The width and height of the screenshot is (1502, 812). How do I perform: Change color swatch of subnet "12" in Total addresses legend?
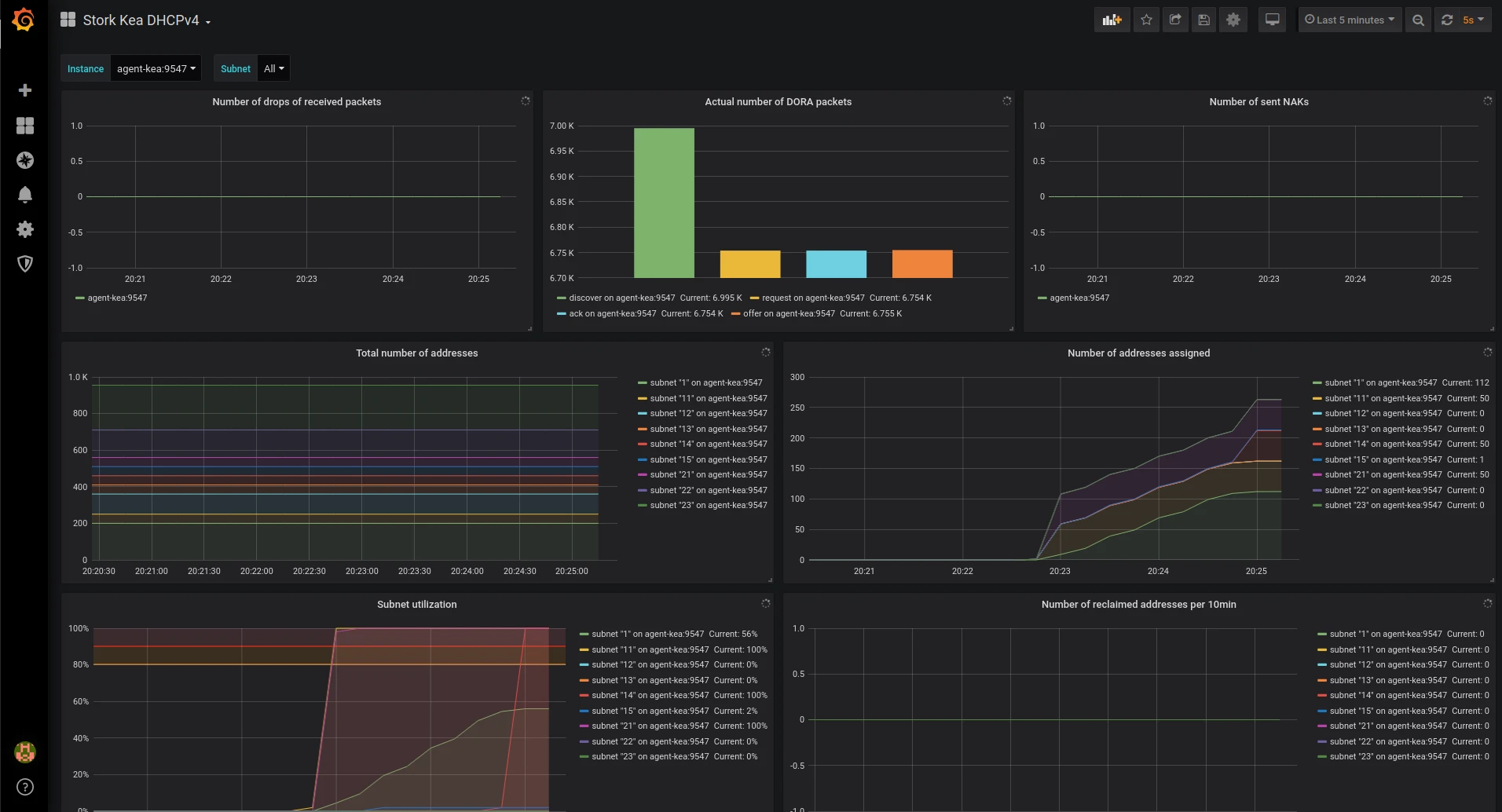pos(643,414)
